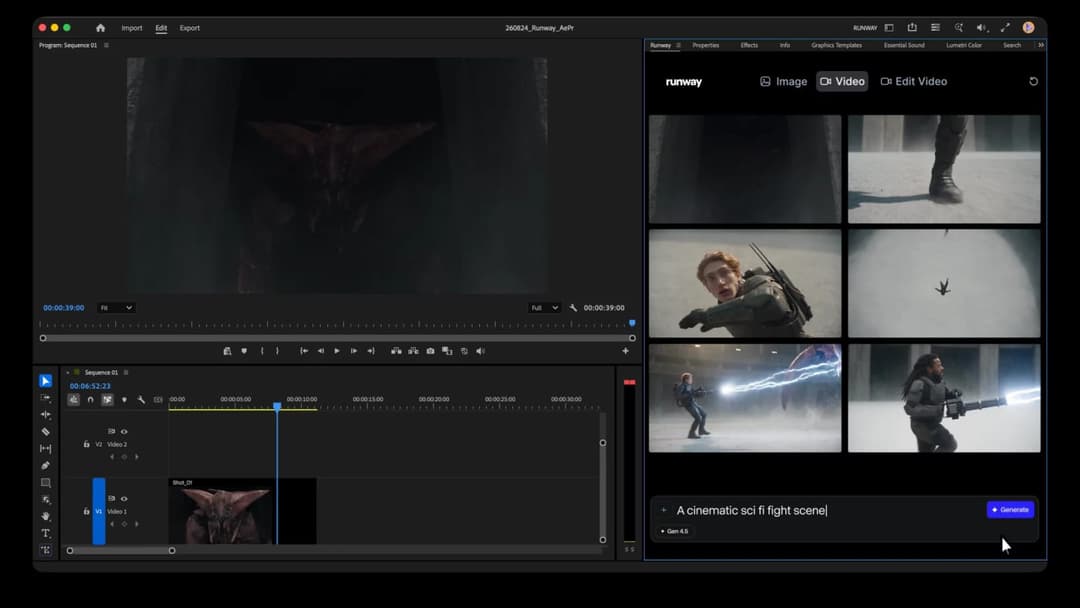Toggle sync lock for Video 1
Screen dimensions: 1080x608
(x=112, y=499)
